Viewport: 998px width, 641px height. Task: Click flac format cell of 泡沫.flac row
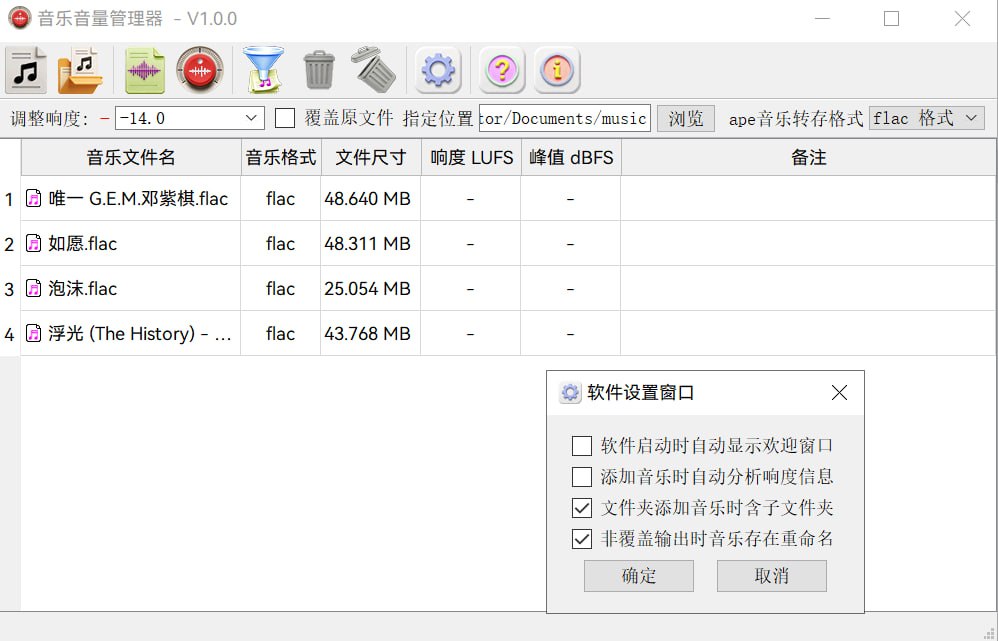281,288
